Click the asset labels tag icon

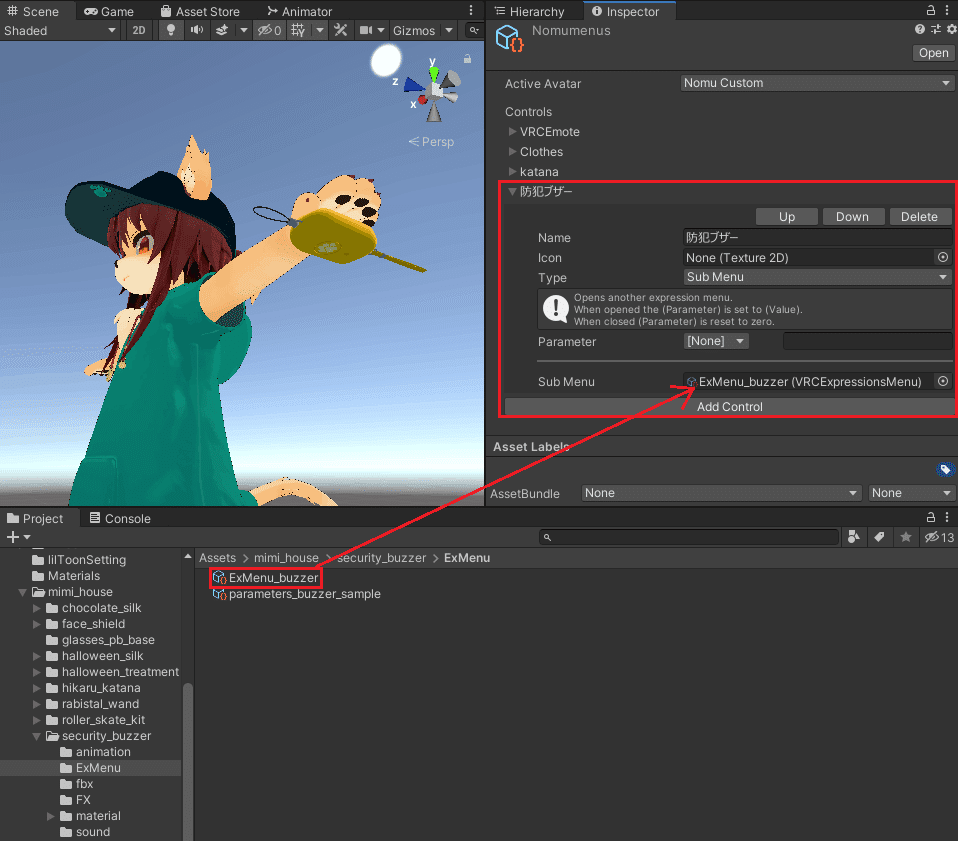[945, 469]
